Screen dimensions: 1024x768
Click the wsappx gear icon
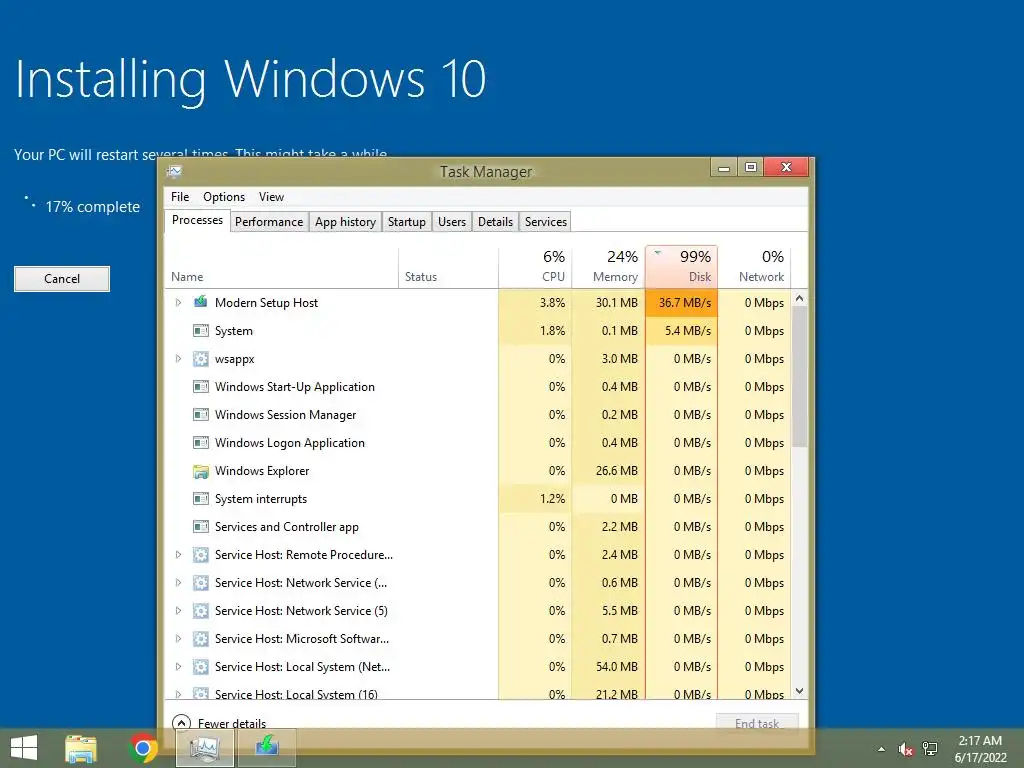pos(200,359)
